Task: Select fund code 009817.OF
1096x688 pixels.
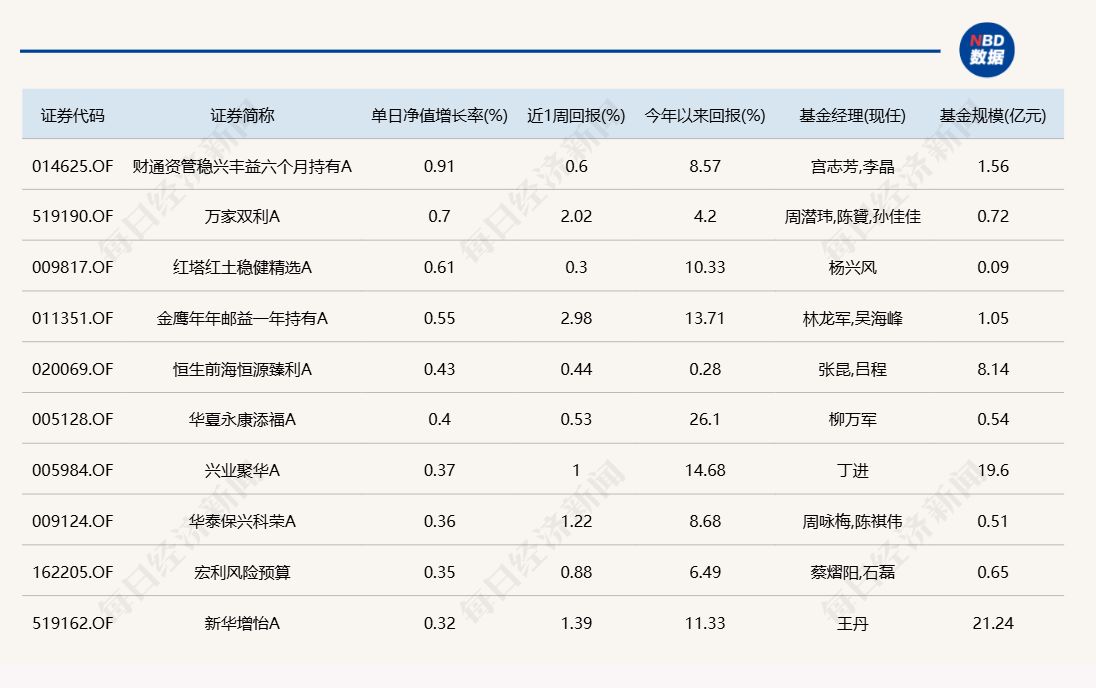Action: [x=73, y=267]
